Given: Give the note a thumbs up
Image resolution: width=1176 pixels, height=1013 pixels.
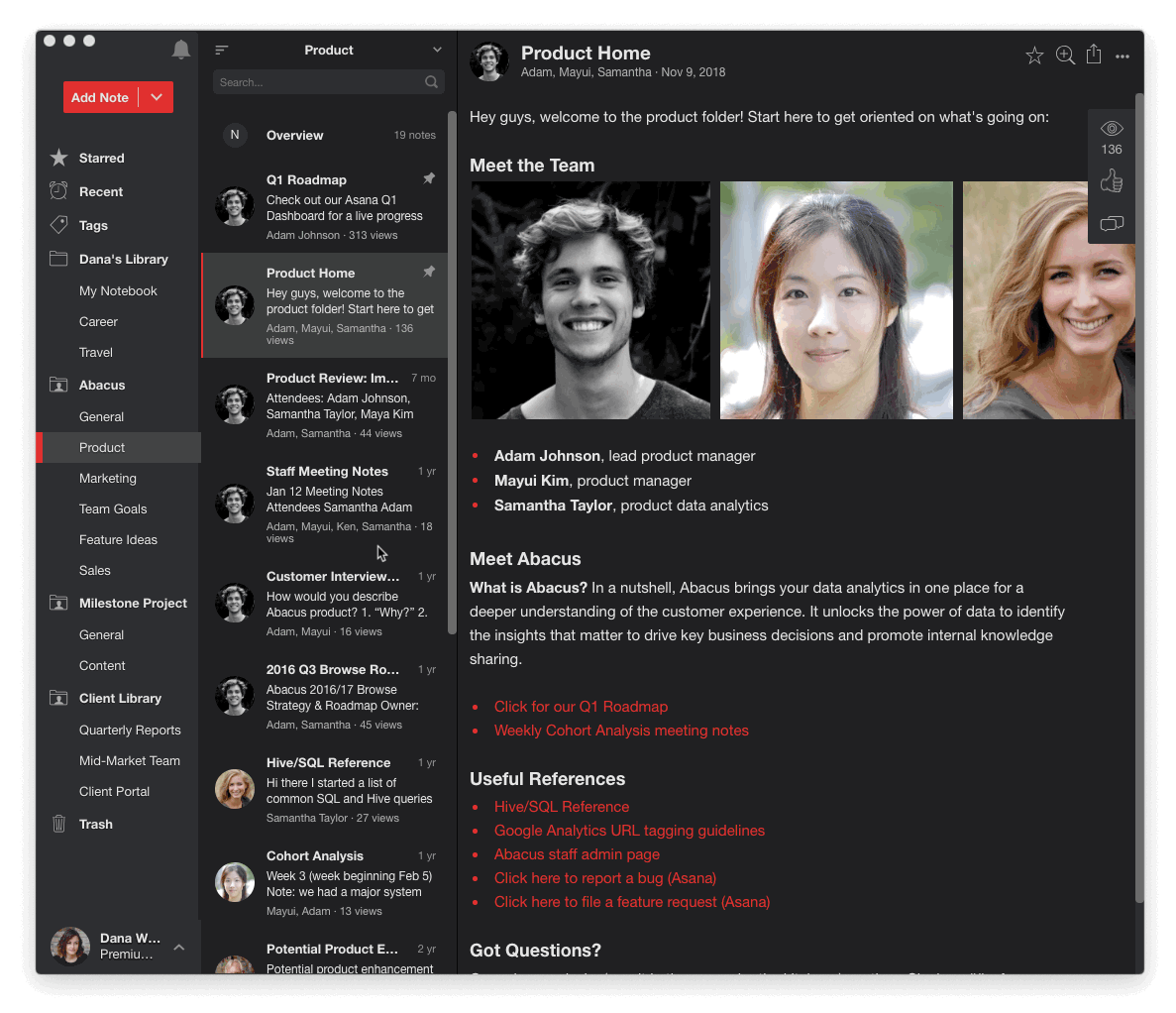Looking at the screenshot, I should click(x=1111, y=180).
